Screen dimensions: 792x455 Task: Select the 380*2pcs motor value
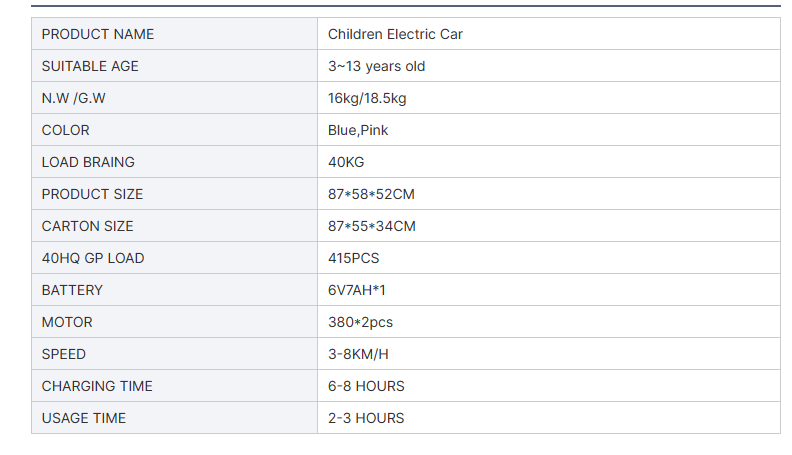360,322
